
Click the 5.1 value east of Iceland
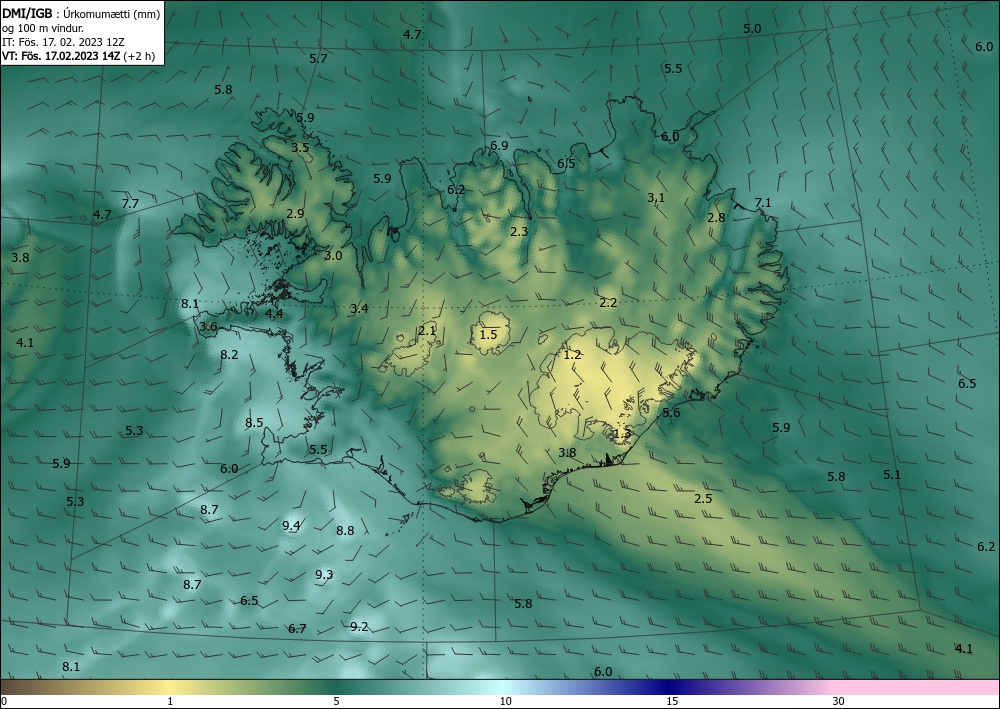[892, 474]
